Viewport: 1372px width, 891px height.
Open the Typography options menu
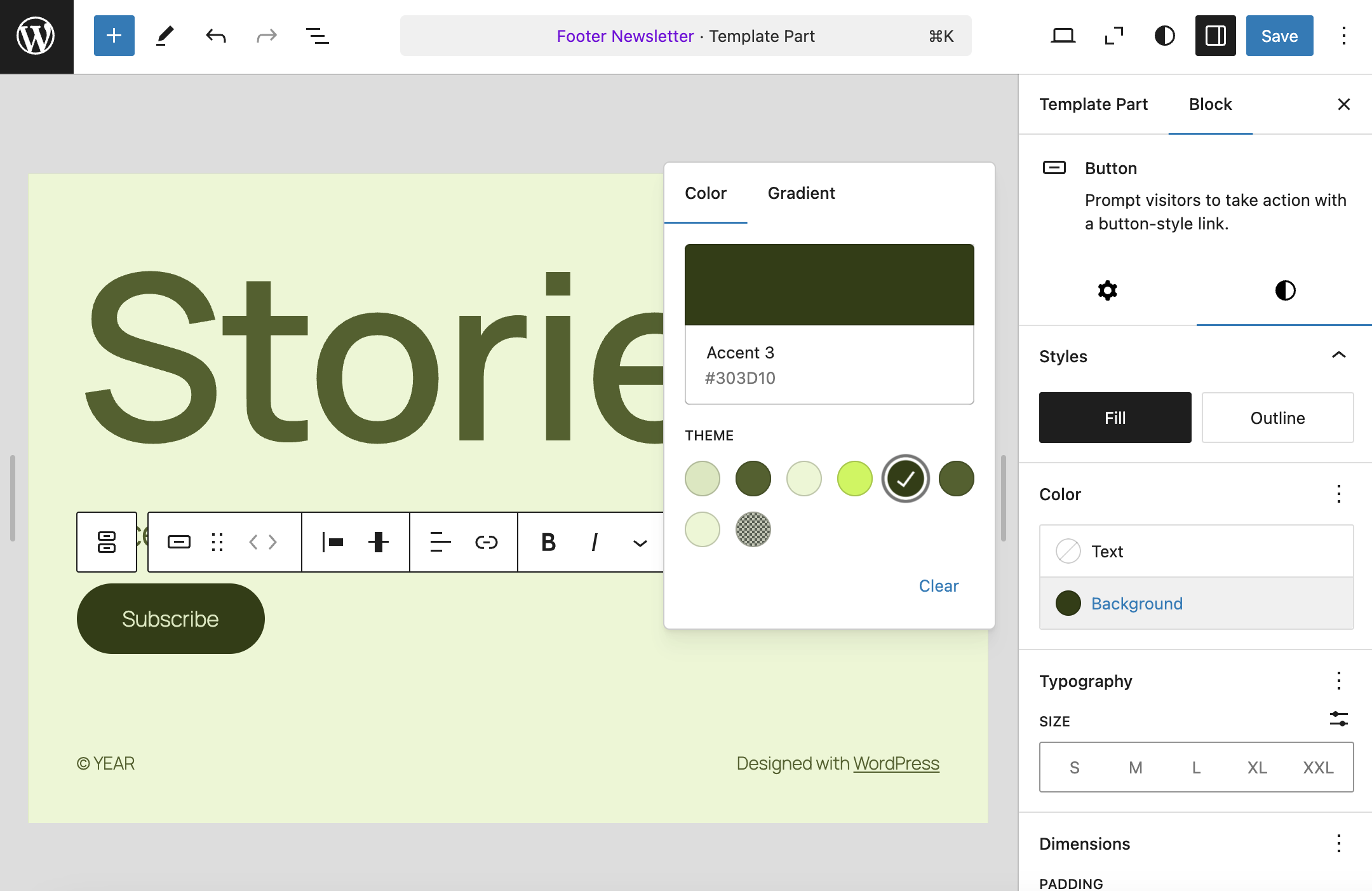[x=1338, y=681]
